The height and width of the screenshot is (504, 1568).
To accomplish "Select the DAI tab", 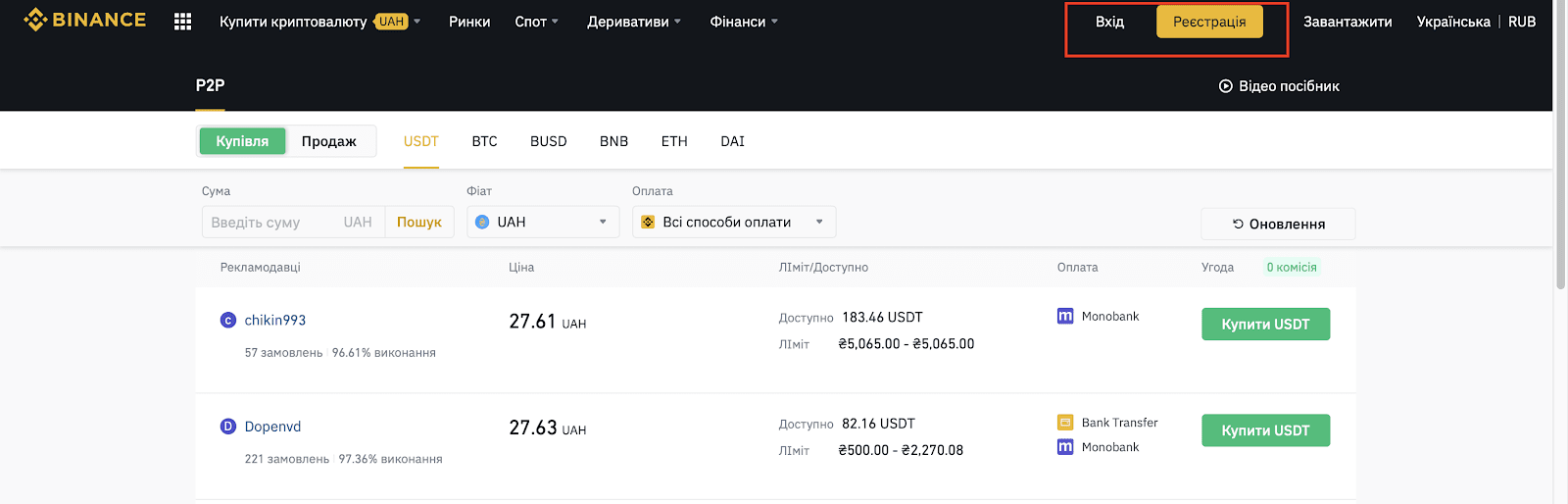I will click(732, 141).
